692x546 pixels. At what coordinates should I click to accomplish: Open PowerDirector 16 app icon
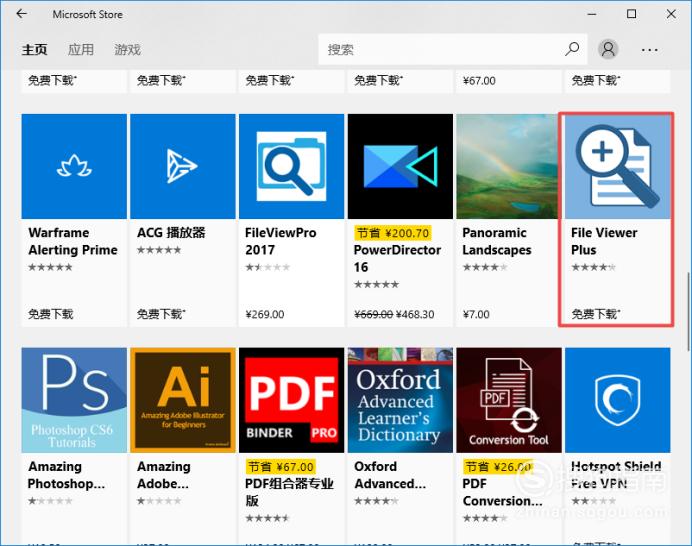pos(400,166)
